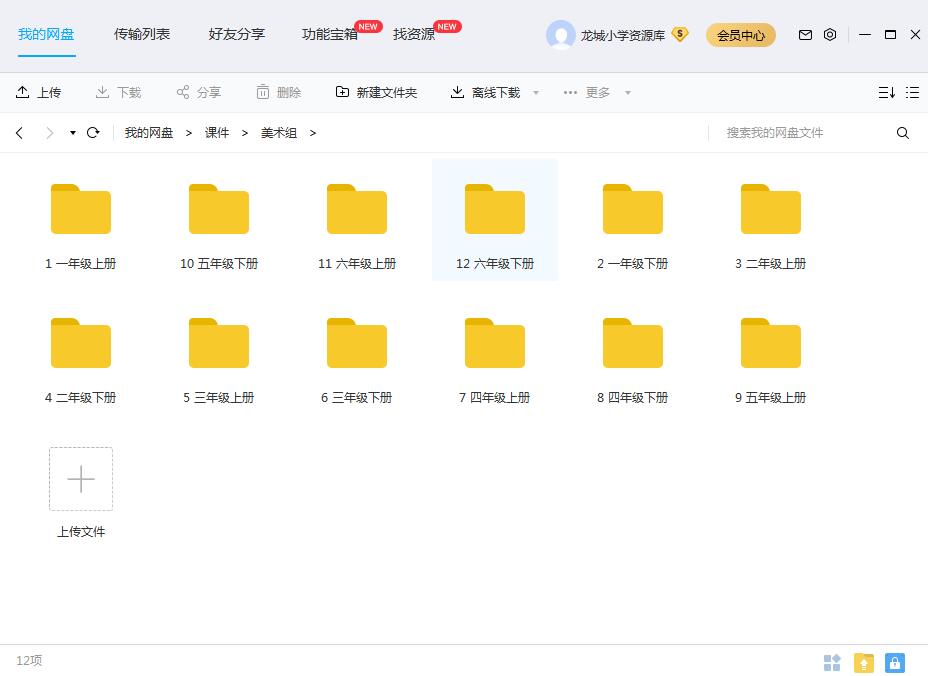Click the 上传文件 plus tile
The width and height of the screenshot is (928, 676).
click(80, 479)
